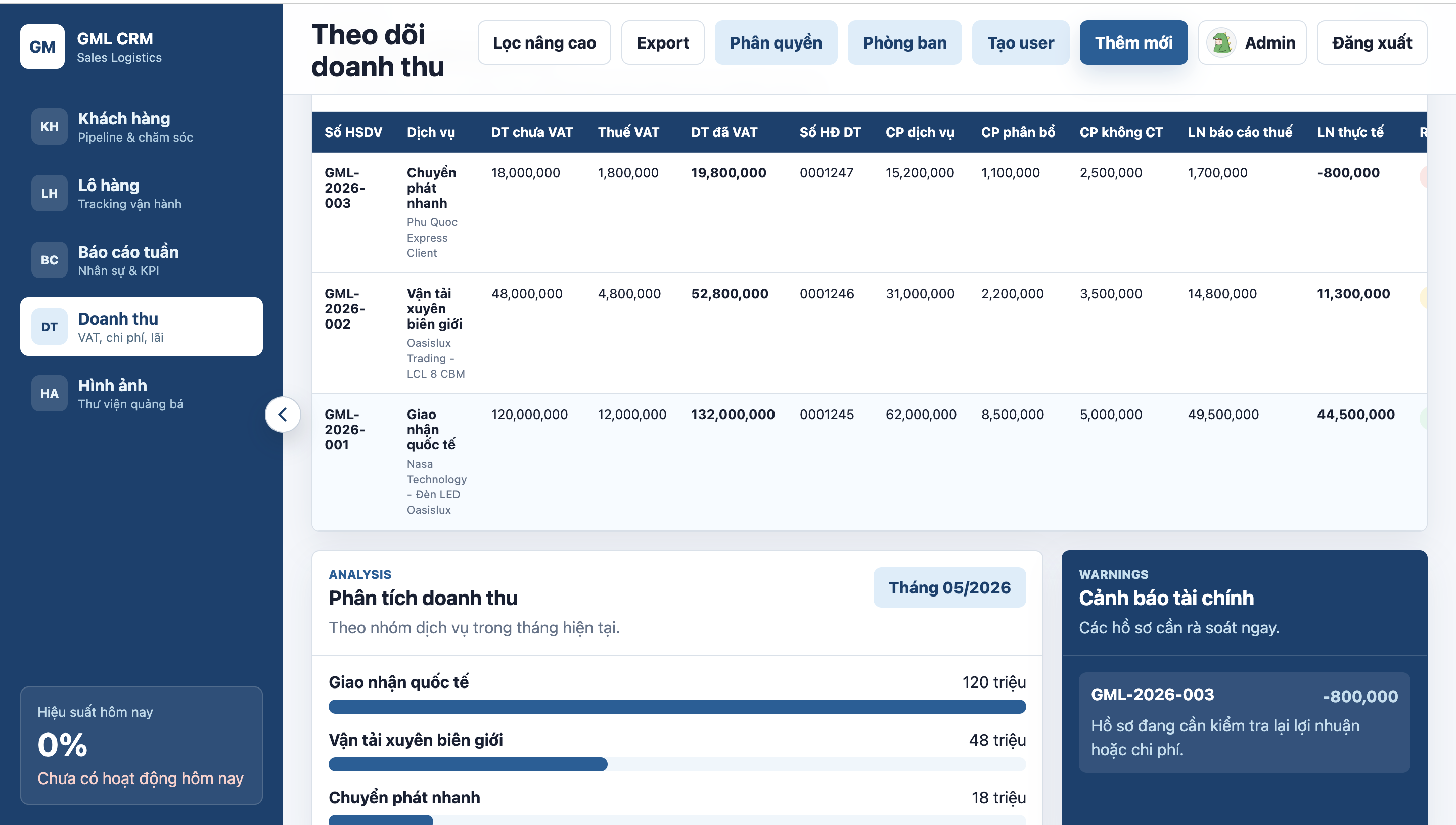Screen dimensions: 1456x825
Task: Select the LH Lô hàng icon
Action: pyautogui.click(x=49, y=193)
